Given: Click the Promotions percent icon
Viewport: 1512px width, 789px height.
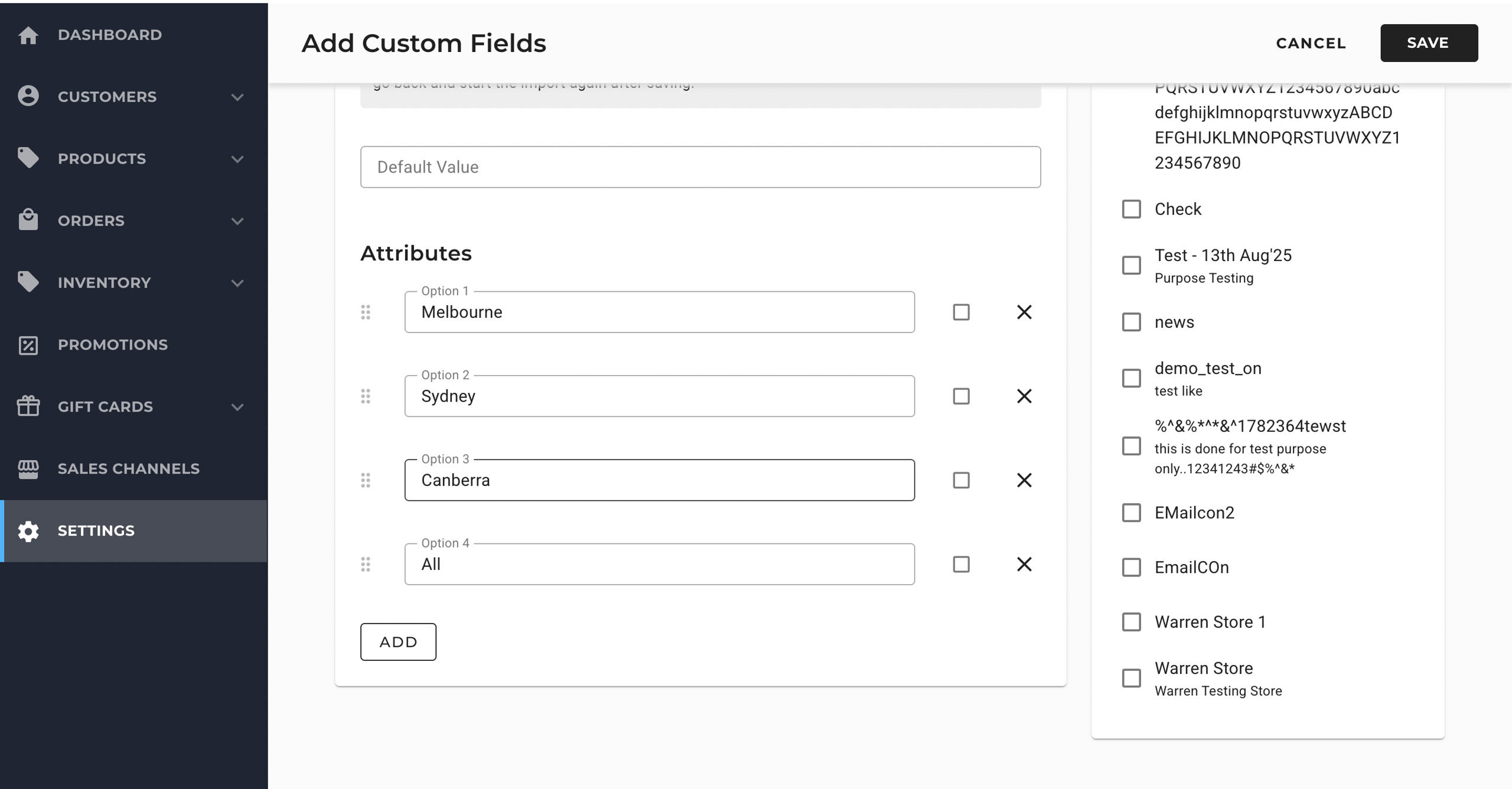Looking at the screenshot, I should point(28,345).
